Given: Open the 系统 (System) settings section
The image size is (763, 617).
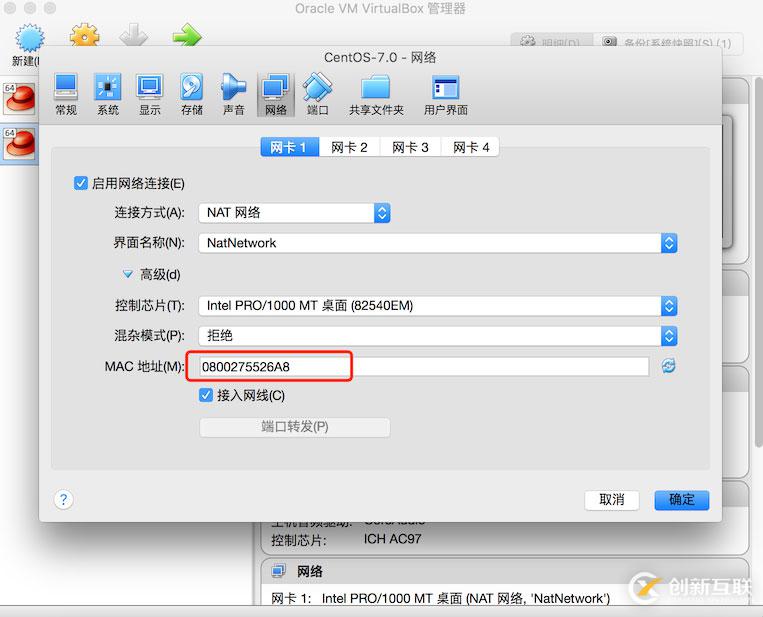Looking at the screenshot, I should point(108,94).
